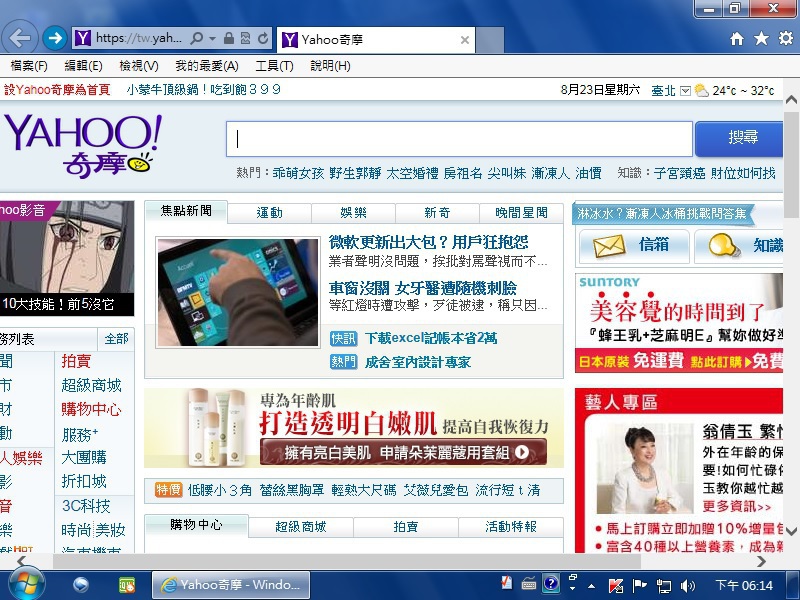Open 淋冰水？漸凍人冰桶挑戰問答集 link
This screenshot has height=600, width=800.
coord(662,213)
